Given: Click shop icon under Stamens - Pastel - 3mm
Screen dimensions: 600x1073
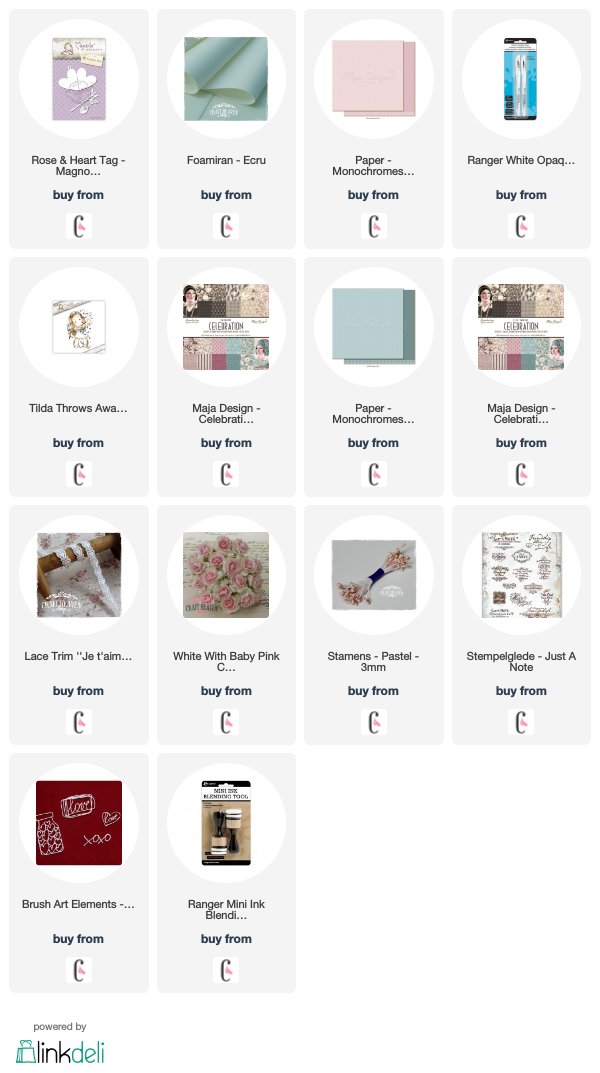Looking at the screenshot, I should [x=374, y=722].
